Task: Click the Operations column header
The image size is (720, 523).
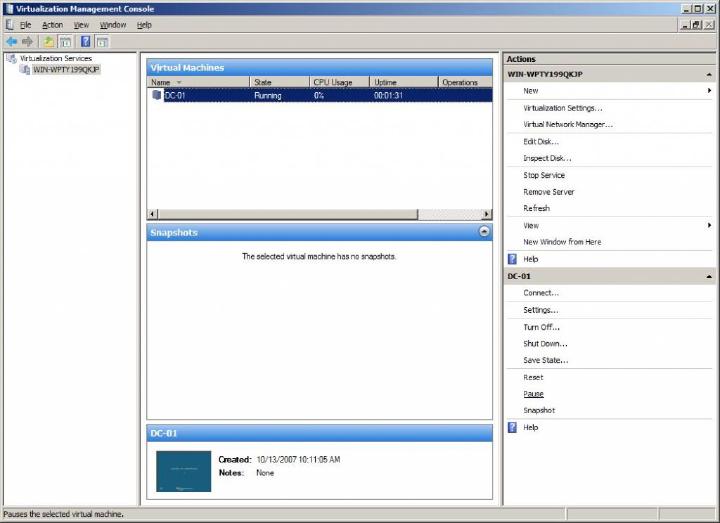Action: (465, 82)
